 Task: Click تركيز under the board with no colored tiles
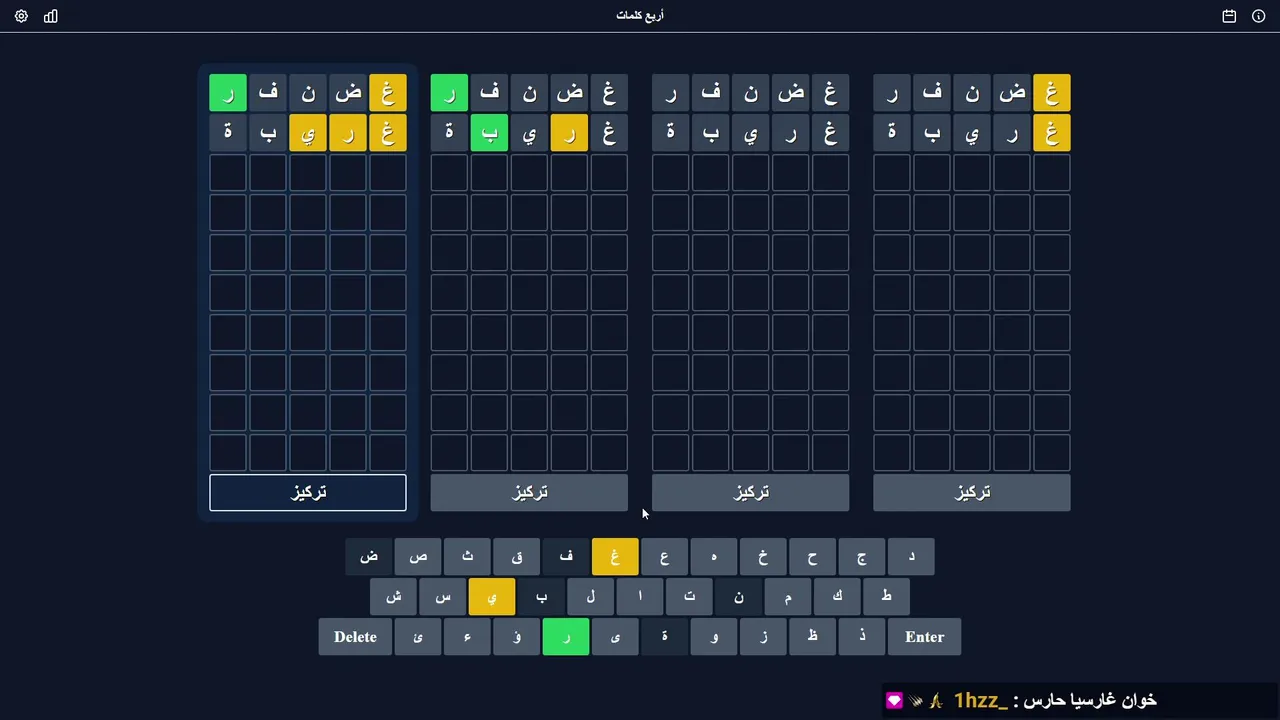[x=750, y=493]
